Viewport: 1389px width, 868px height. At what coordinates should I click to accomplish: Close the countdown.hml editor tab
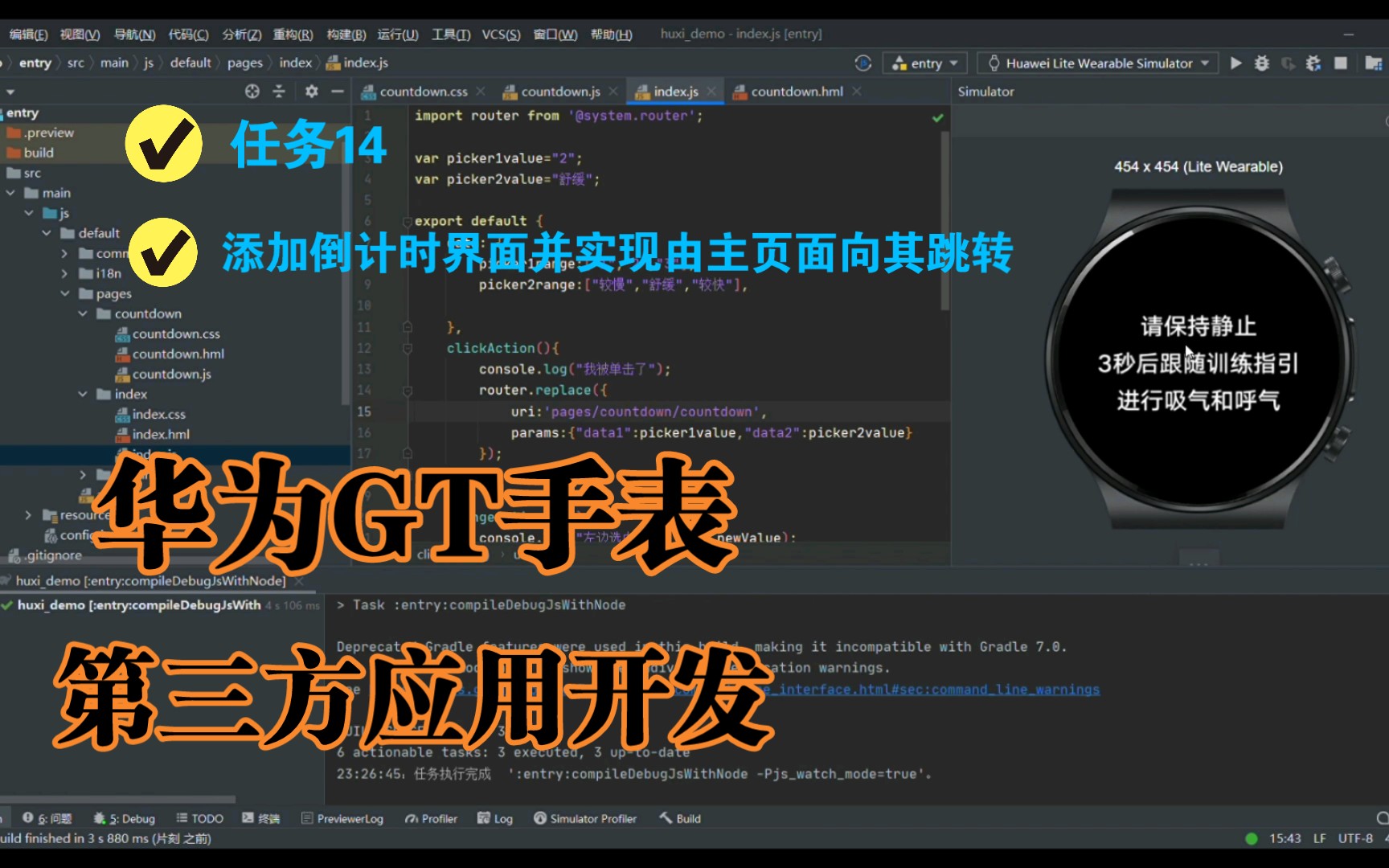pyautogui.click(x=857, y=92)
